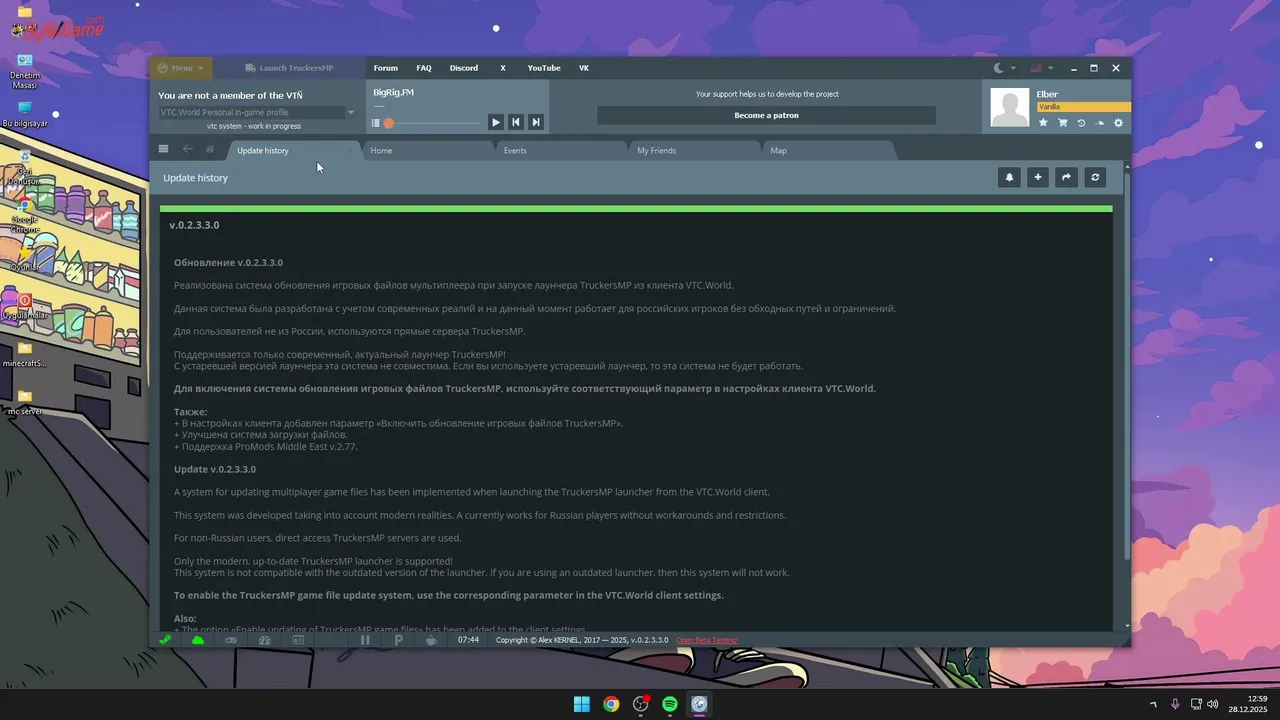Click the Elber profile avatar thumbnail
Viewport: 1280px width, 720px height.
(1010, 107)
